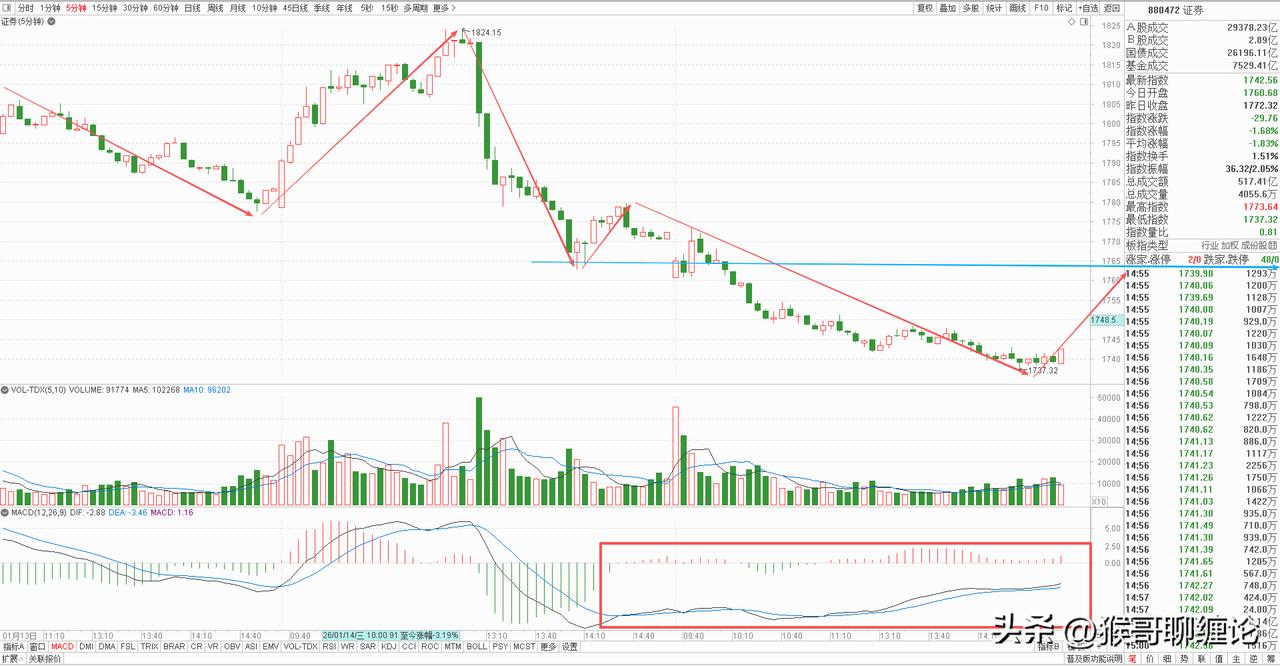This screenshot has height=666, width=1280.
Task: Select the 联 tab in bottom-right strip
Action: point(1201,659)
